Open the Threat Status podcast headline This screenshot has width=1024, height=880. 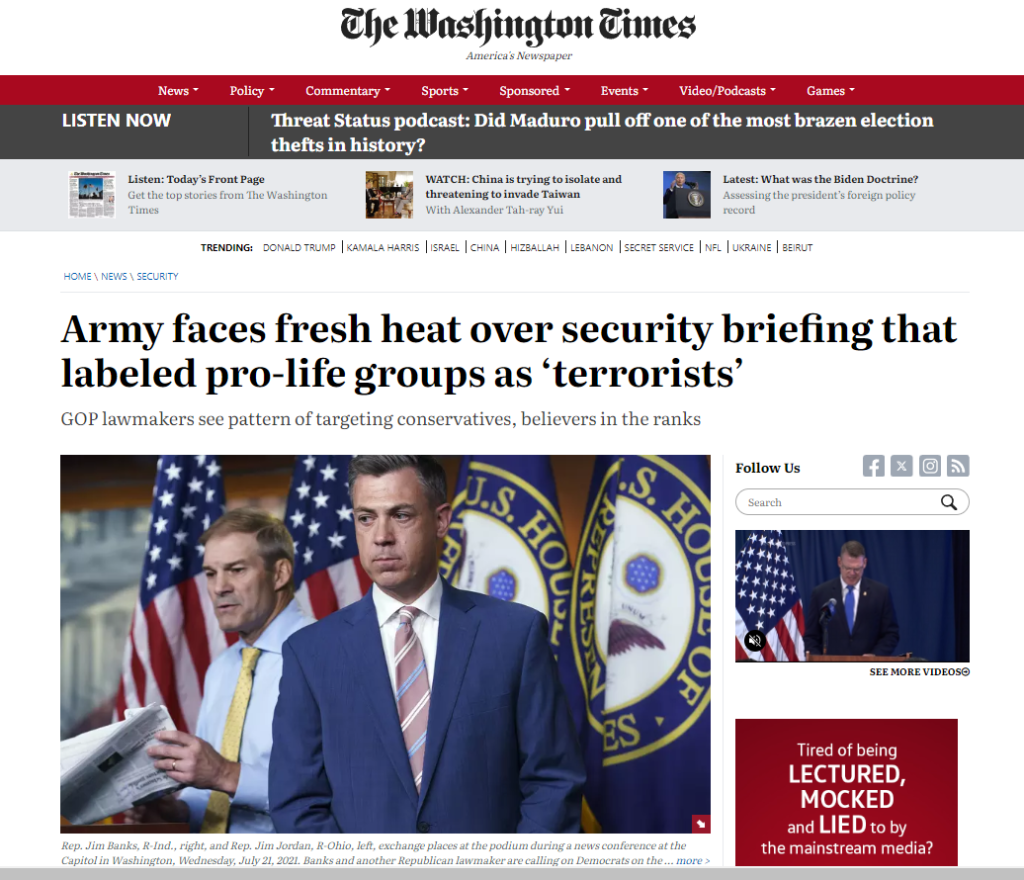click(602, 133)
